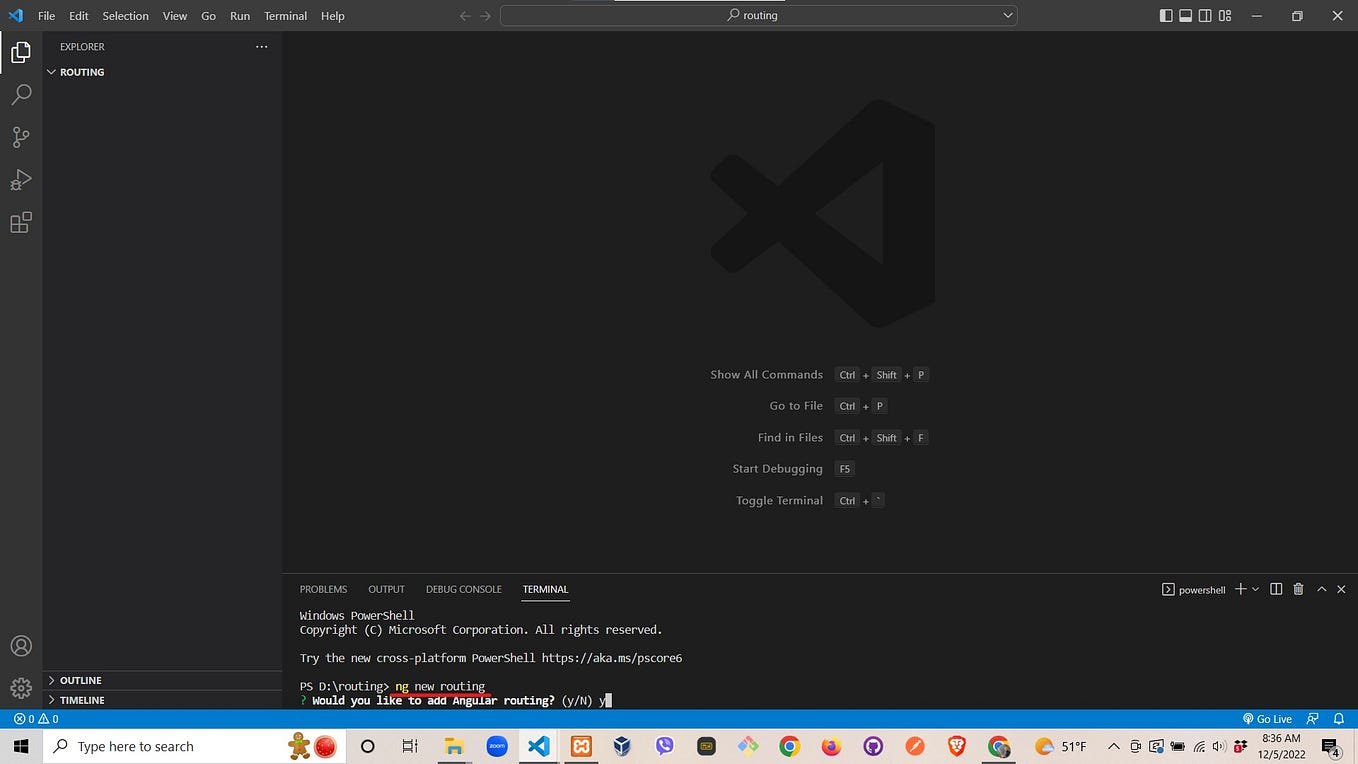
Task: Switch to the PROBLEMS tab
Action: (323, 589)
